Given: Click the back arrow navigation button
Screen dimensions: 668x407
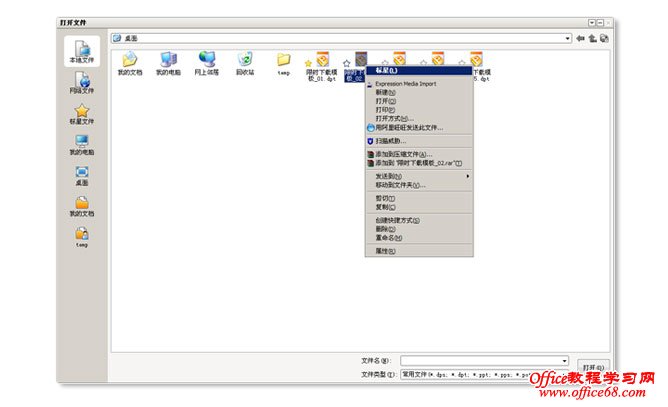Looking at the screenshot, I should tap(580, 38).
